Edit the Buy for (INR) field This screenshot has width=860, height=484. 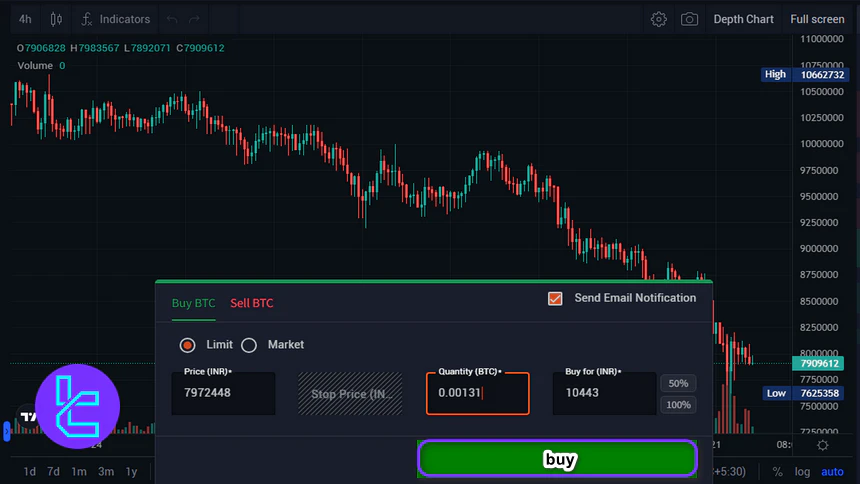coord(604,393)
